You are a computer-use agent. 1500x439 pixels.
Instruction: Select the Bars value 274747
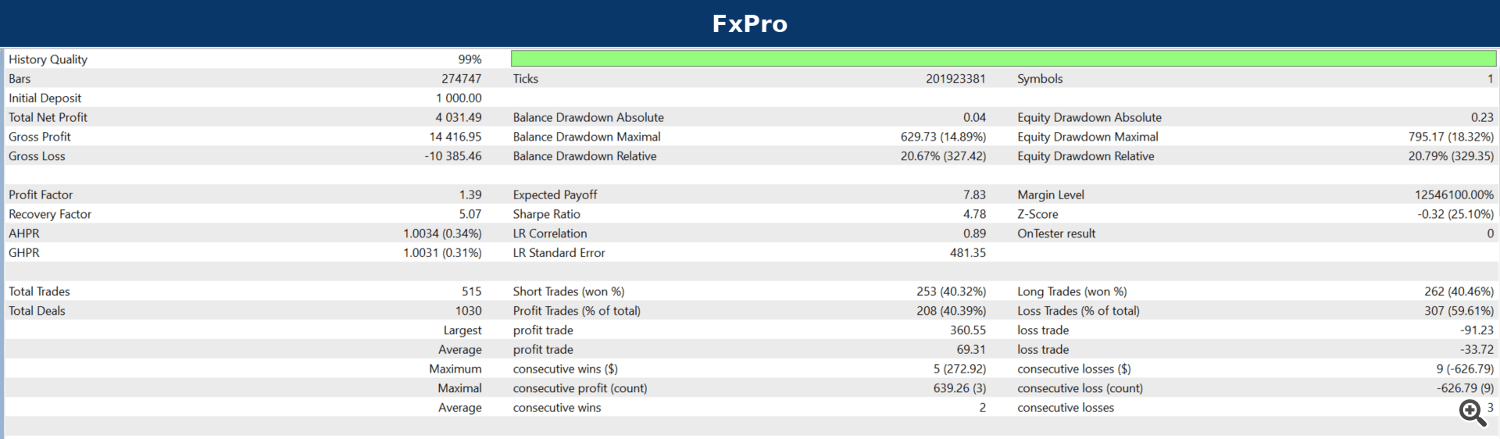click(462, 79)
